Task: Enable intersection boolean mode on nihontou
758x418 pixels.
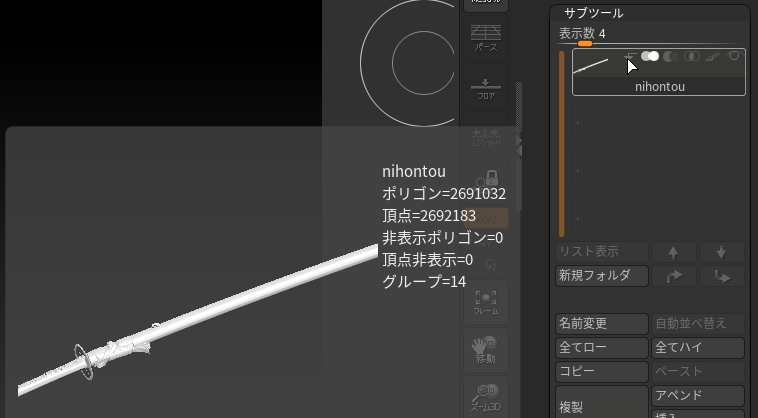Action: click(x=692, y=57)
